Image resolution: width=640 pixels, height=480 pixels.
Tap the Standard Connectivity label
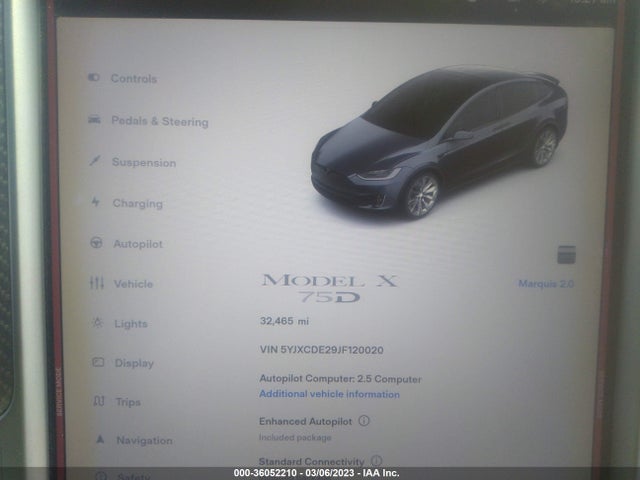(311, 461)
